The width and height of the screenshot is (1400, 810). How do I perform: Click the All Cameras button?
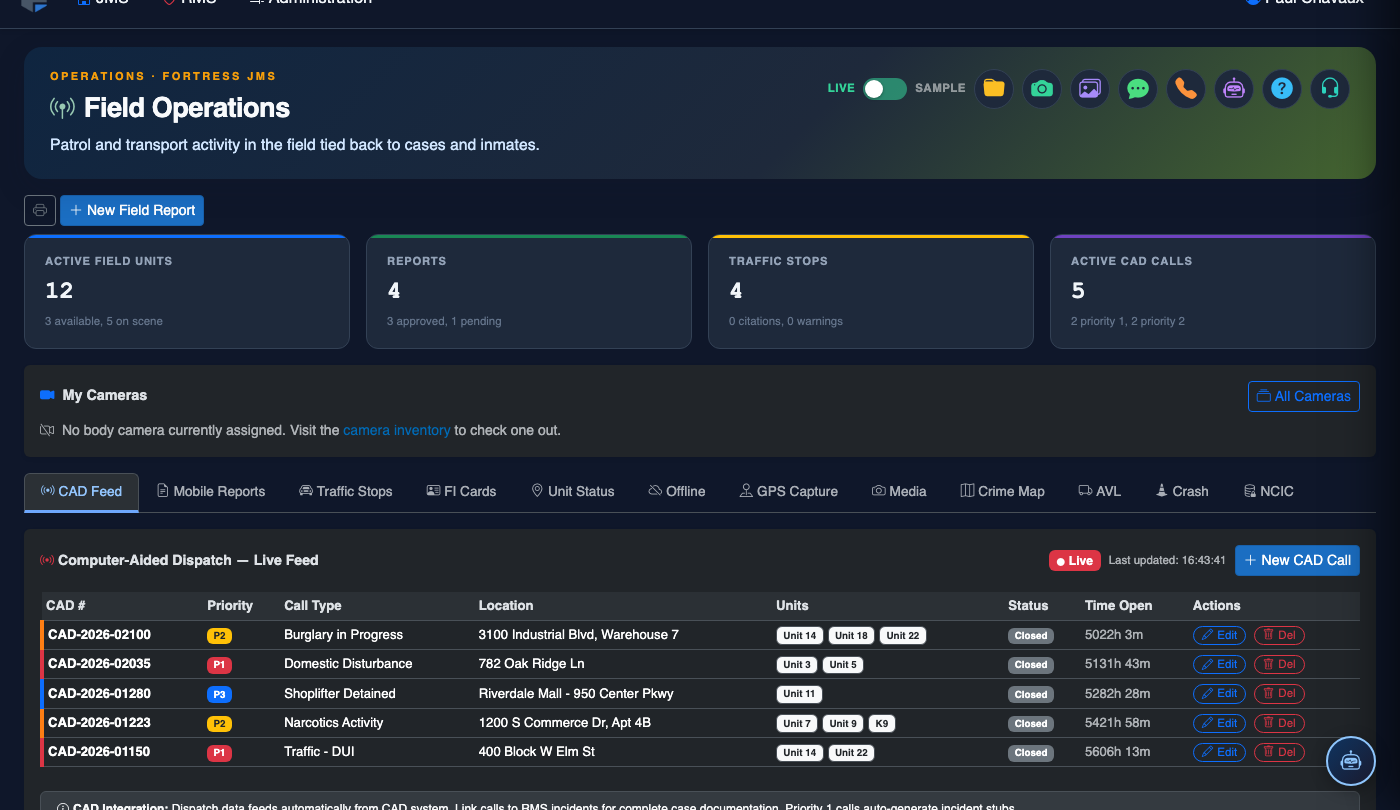coord(1304,396)
